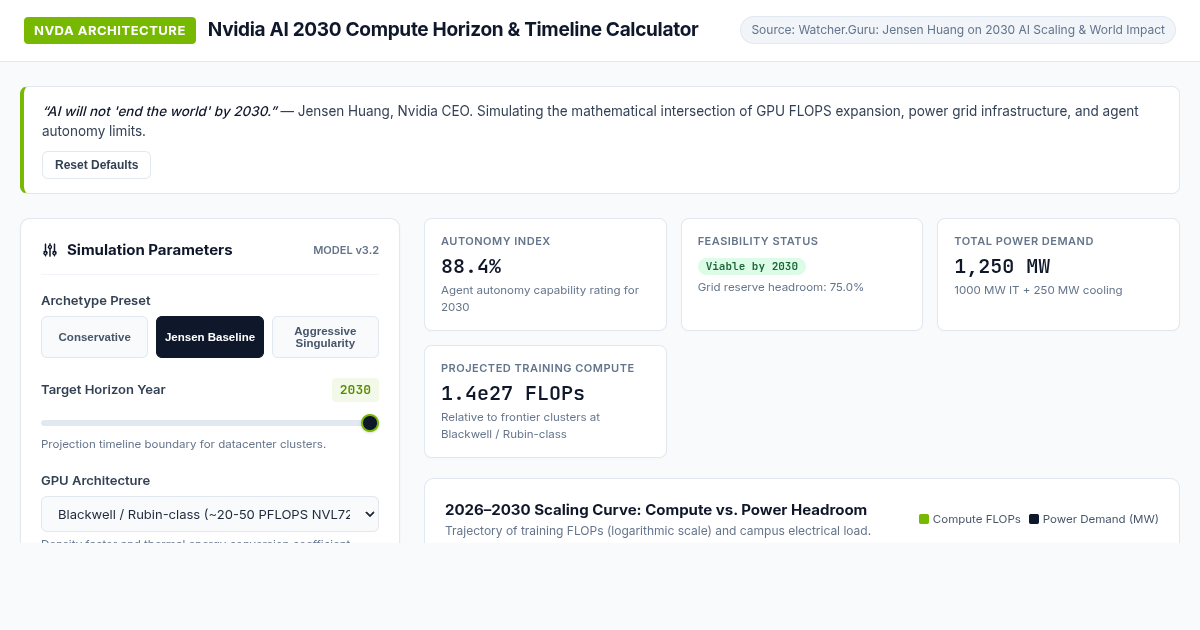Viewport: 1200px width, 630px height.
Task: Click the 1000 MW IT + 250 MW cooling text
Action: [x=1038, y=290]
